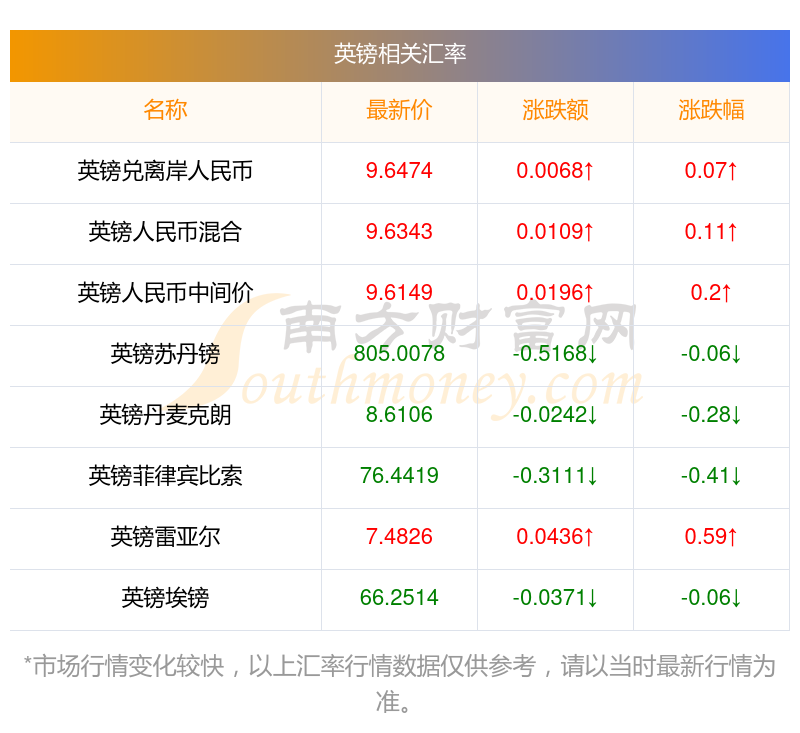Click the latest price 66.2514
The height and width of the screenshot is (733, 800).
399,598
